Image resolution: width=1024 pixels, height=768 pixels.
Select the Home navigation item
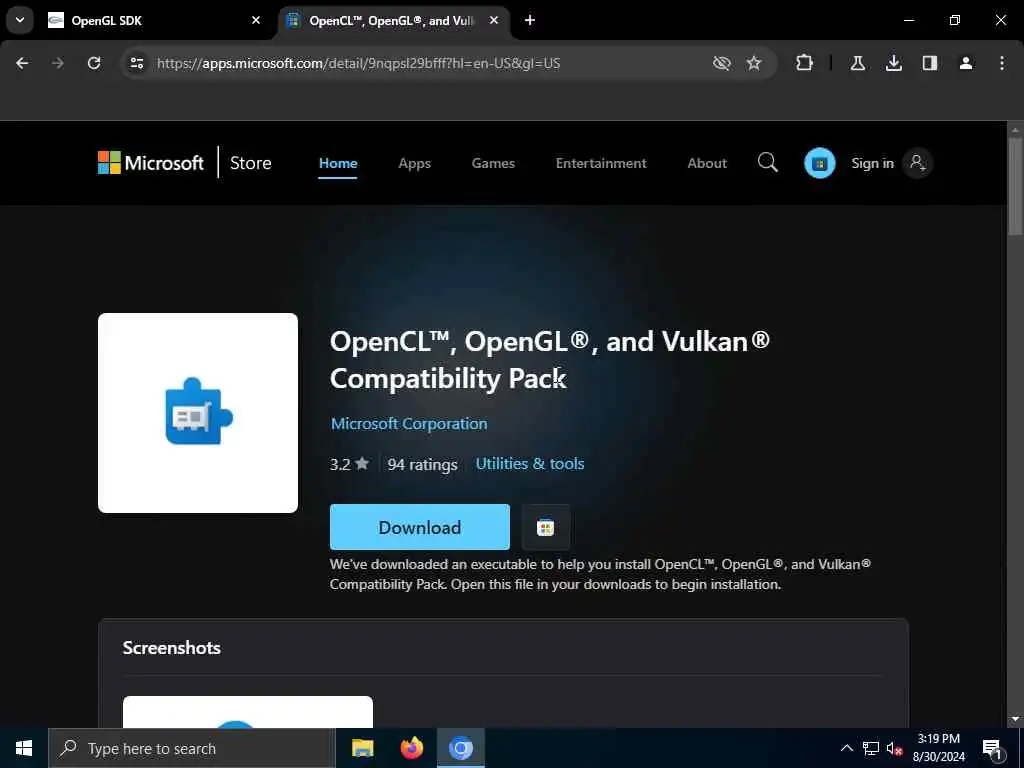338,163
